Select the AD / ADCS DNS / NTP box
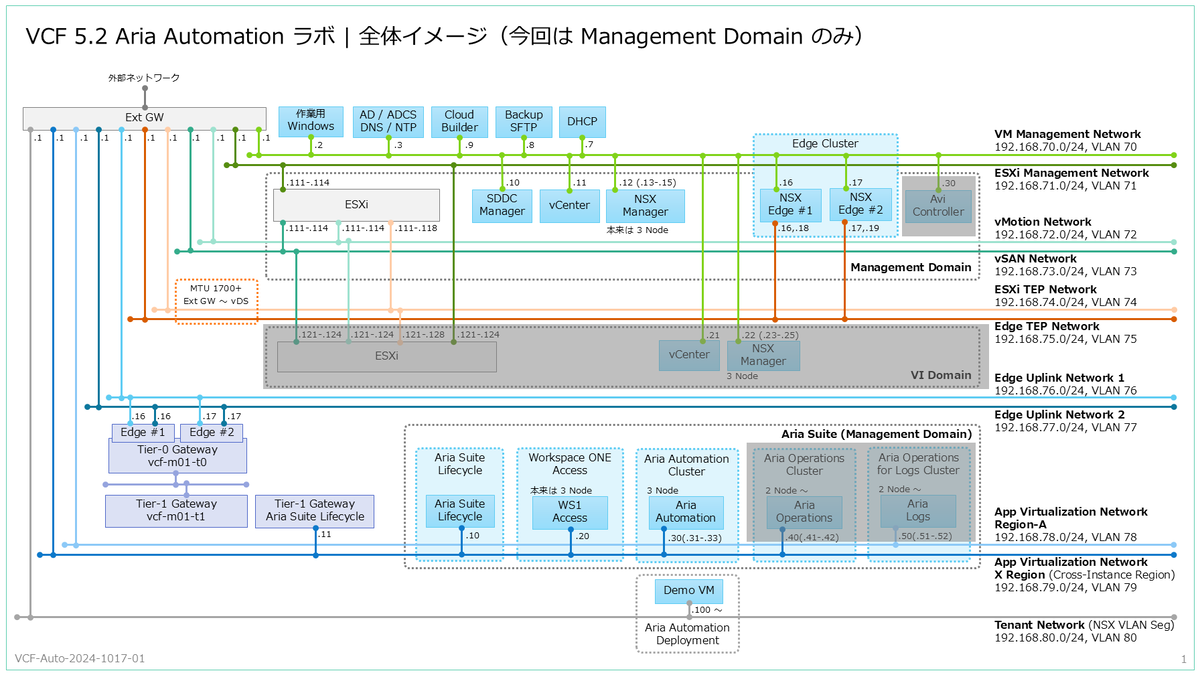Viewport: 1200px width, 675px height. point(390,121)
